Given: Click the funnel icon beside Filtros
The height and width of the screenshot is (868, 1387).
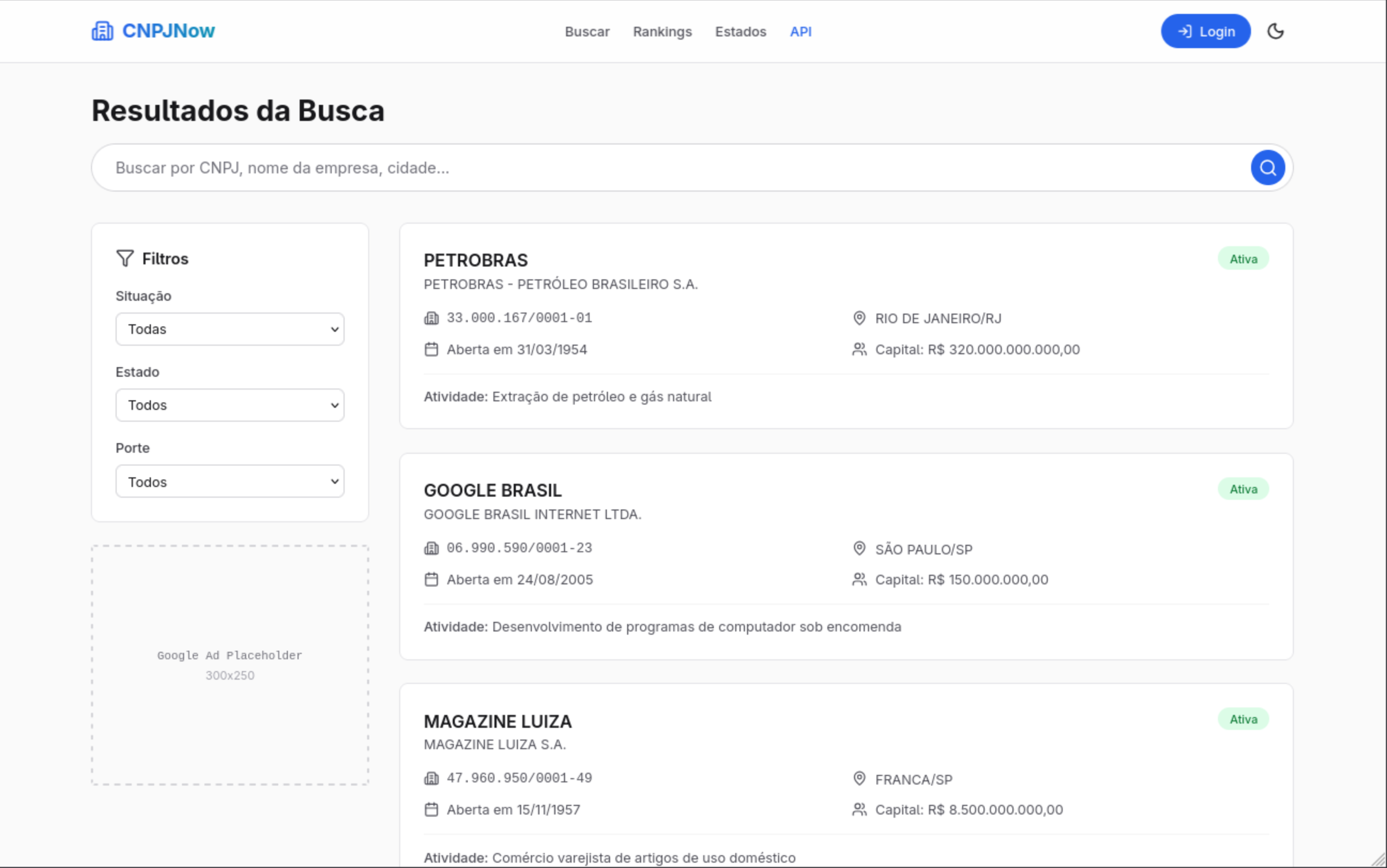Looking at the screenshot, I should [125, 258].
